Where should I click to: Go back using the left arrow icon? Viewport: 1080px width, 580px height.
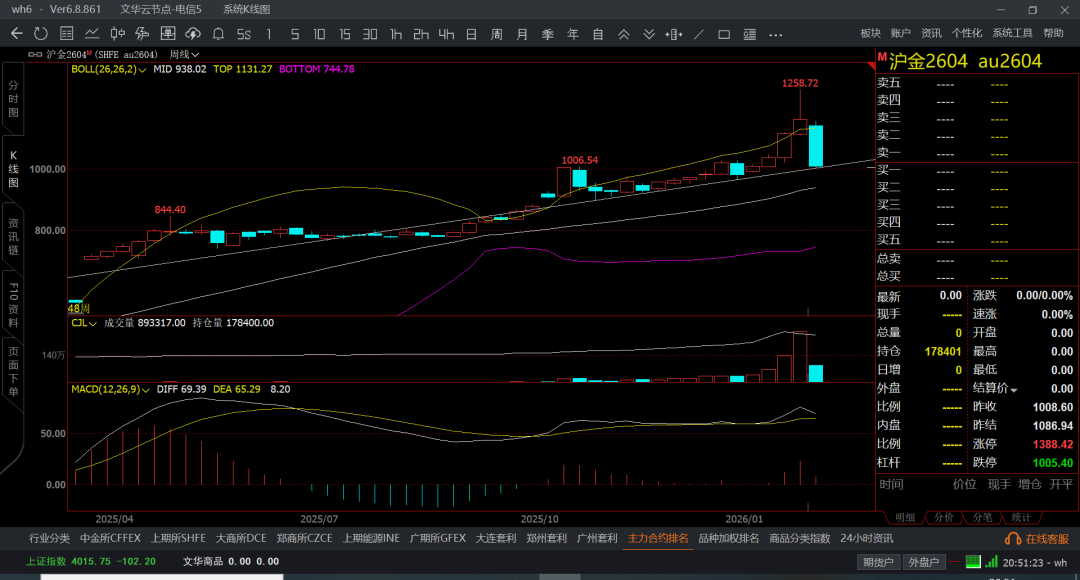click(17, 34)
